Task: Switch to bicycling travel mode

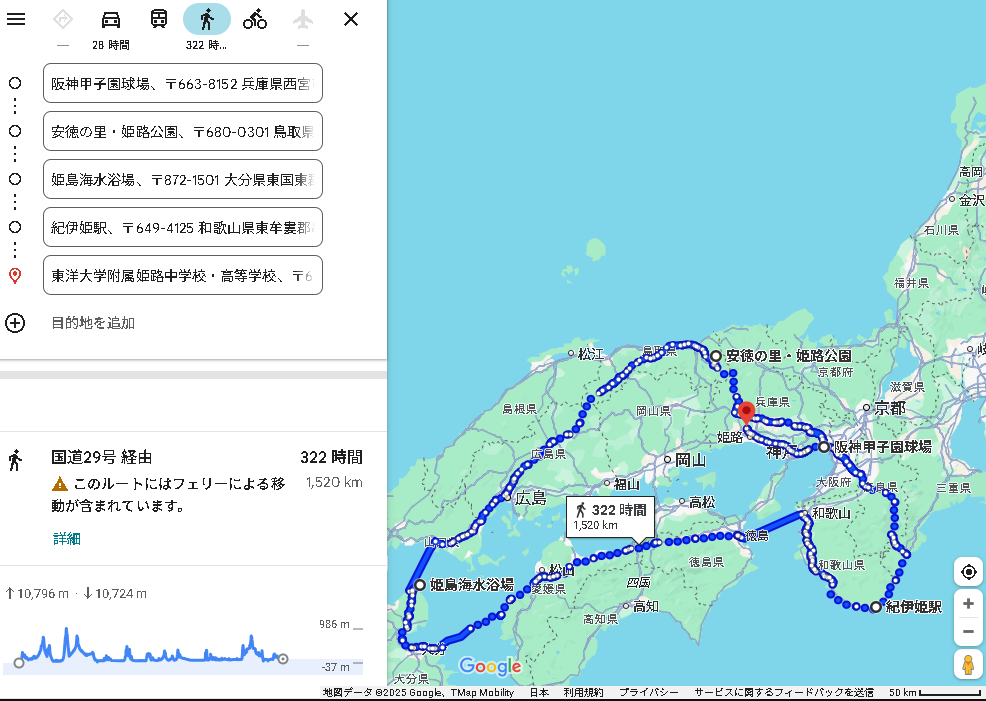Action: click(255, 19)
